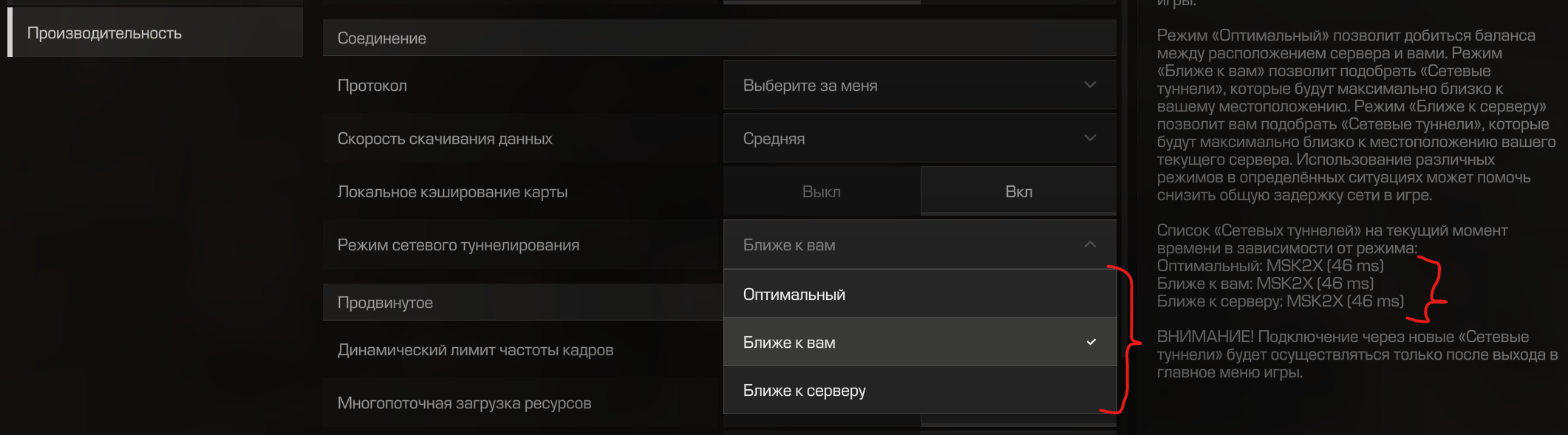Open the Протокол dropdown
Image resolution: width=1568 pixels, height=435 pixels.
[x=919, y=86]
